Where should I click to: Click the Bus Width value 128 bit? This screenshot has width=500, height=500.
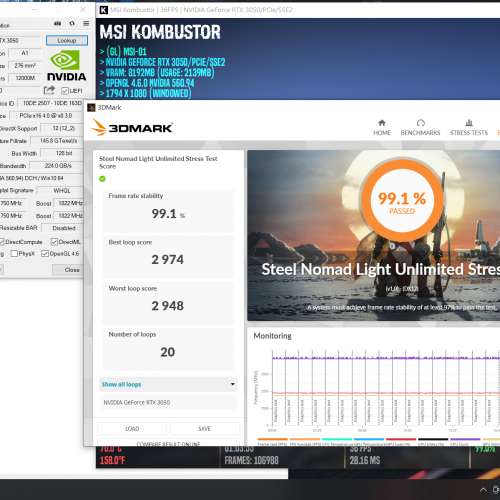[x=62, y=153]
